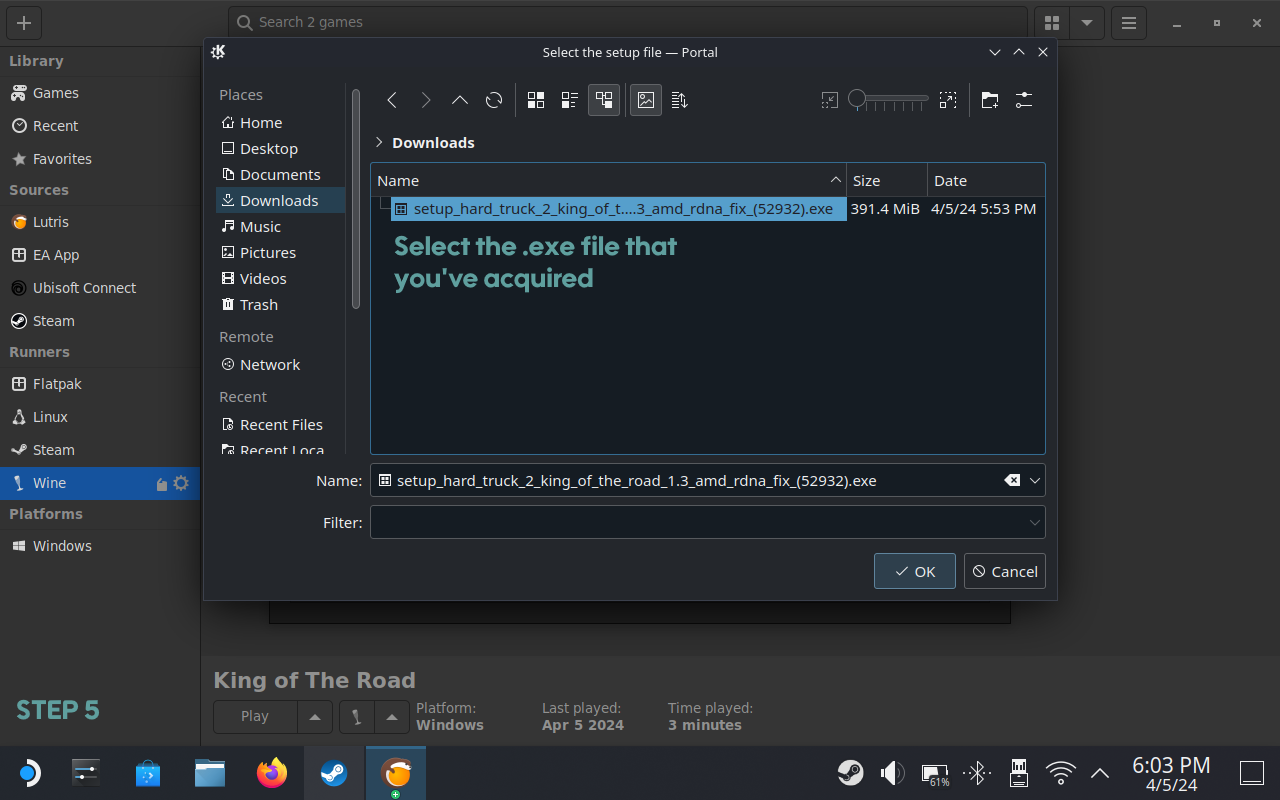Switch to compact list view
1280x800 pixels.
tap(570, 100)
